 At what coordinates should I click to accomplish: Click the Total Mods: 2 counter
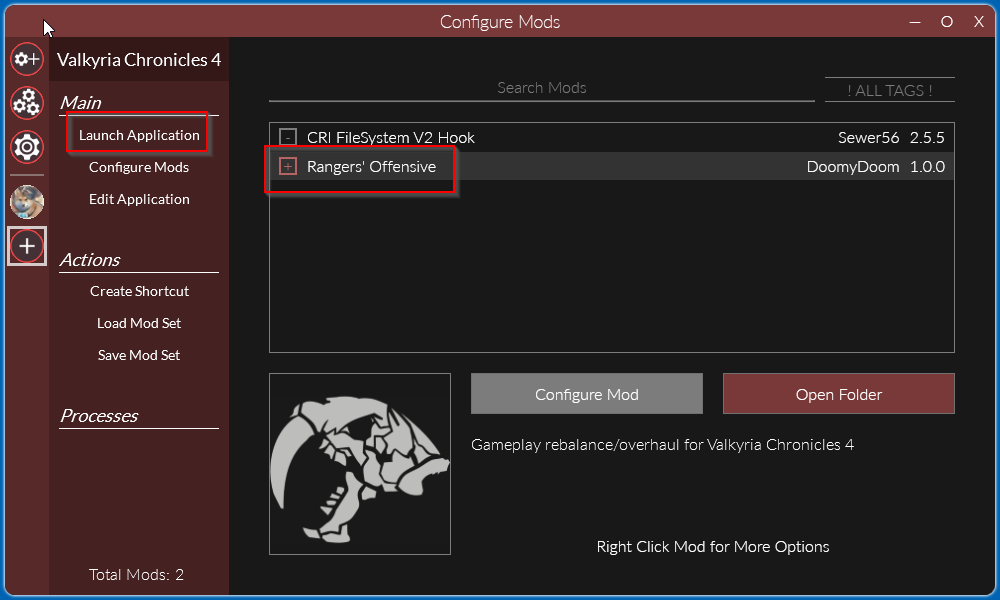pyautogui.click(x=136, y=574)
